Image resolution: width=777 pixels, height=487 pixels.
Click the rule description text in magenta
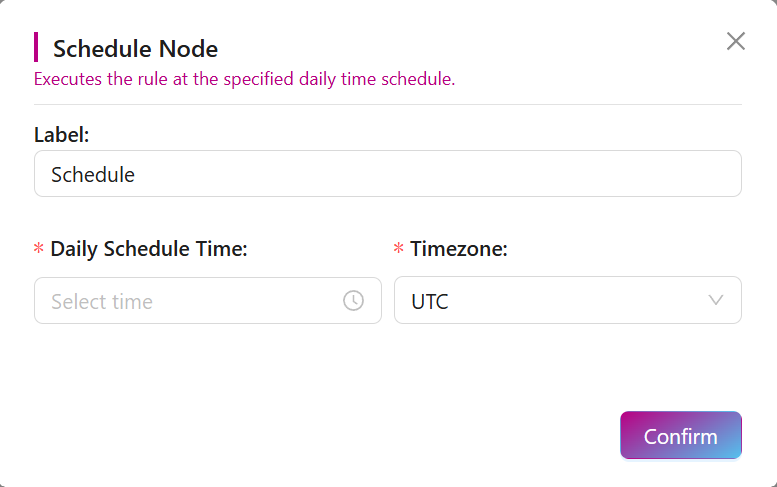(244, 79)
